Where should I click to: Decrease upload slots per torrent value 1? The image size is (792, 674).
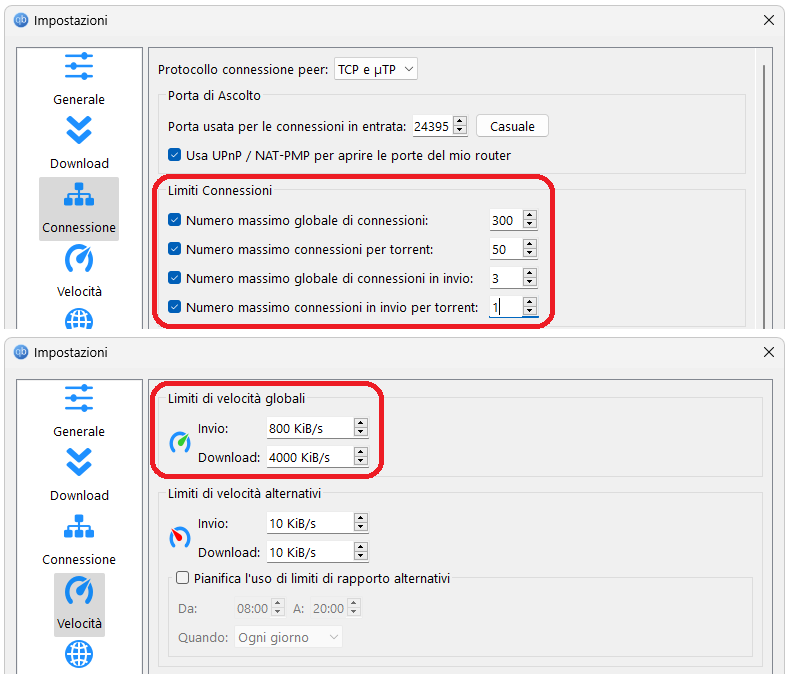point(529,311)
